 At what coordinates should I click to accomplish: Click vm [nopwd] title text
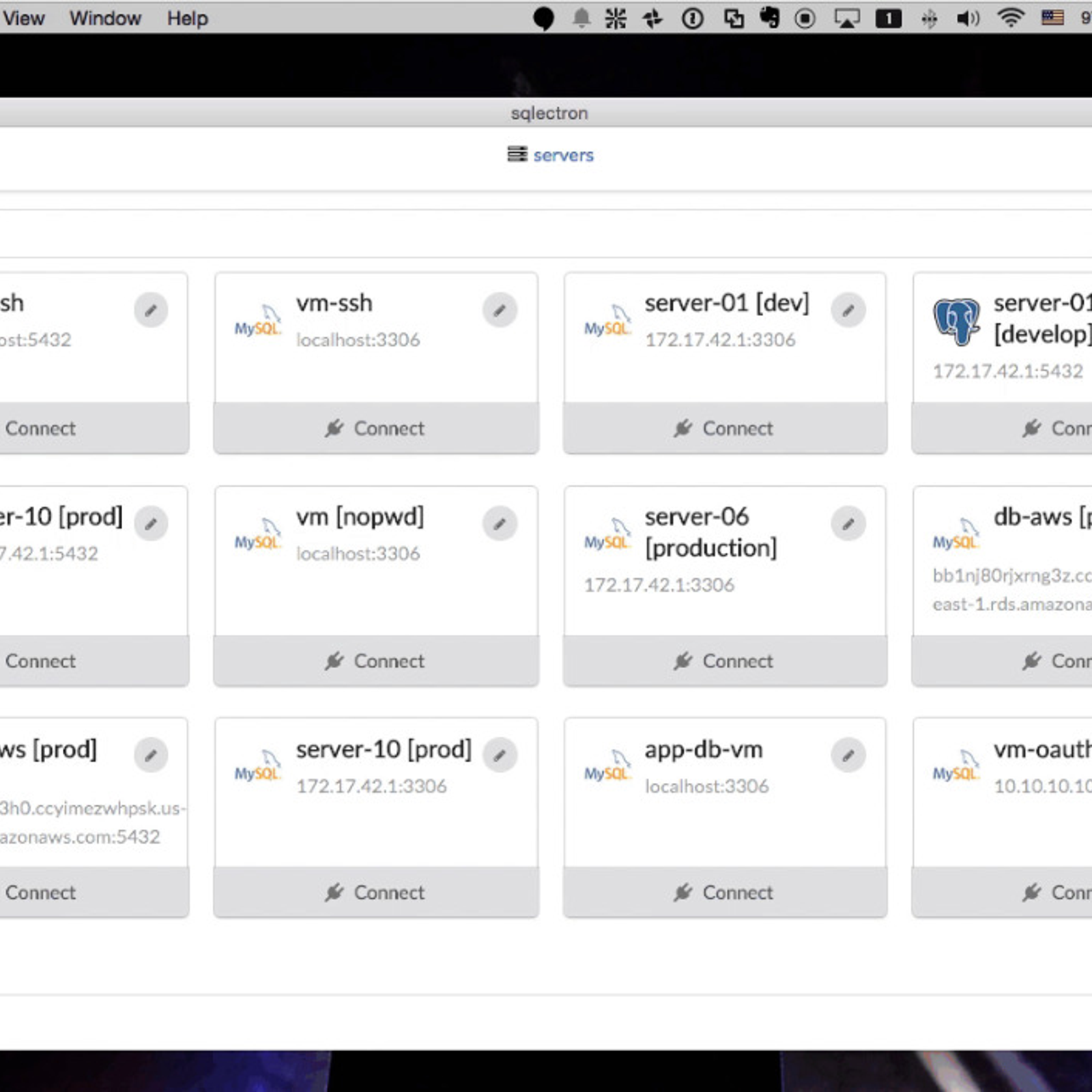[360, 517]
